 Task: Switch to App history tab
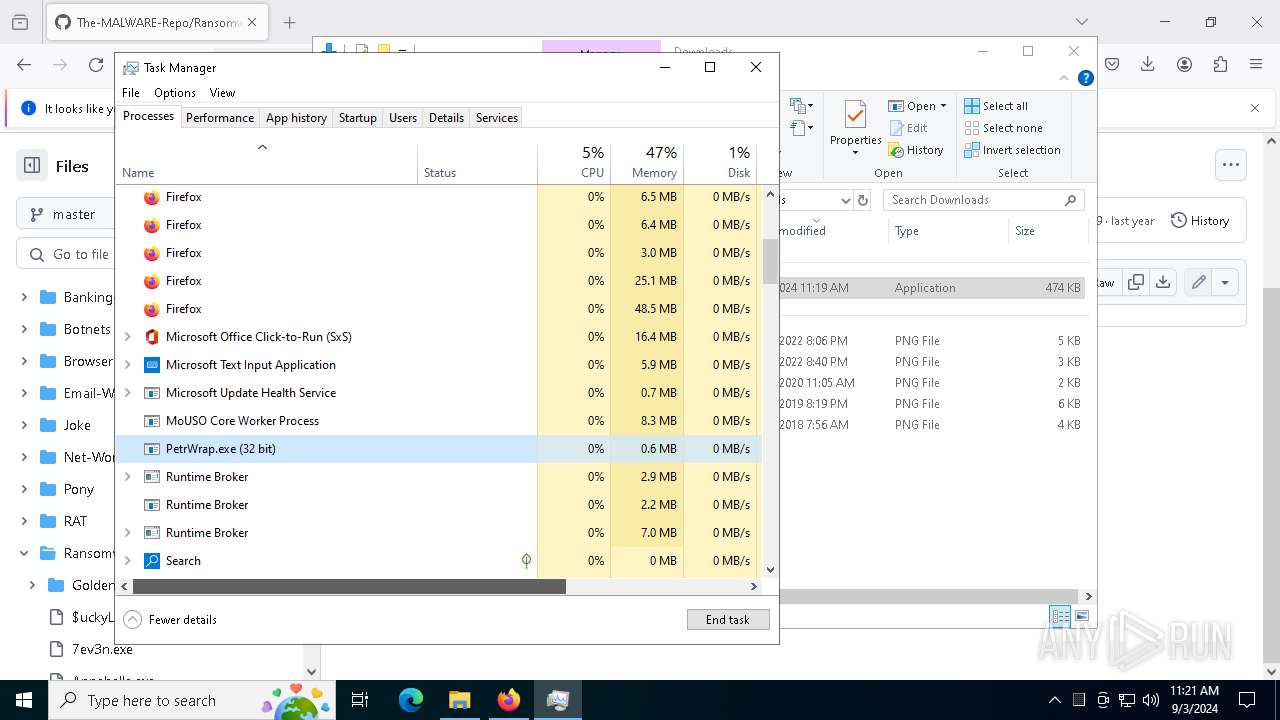(x=296, y=118)
